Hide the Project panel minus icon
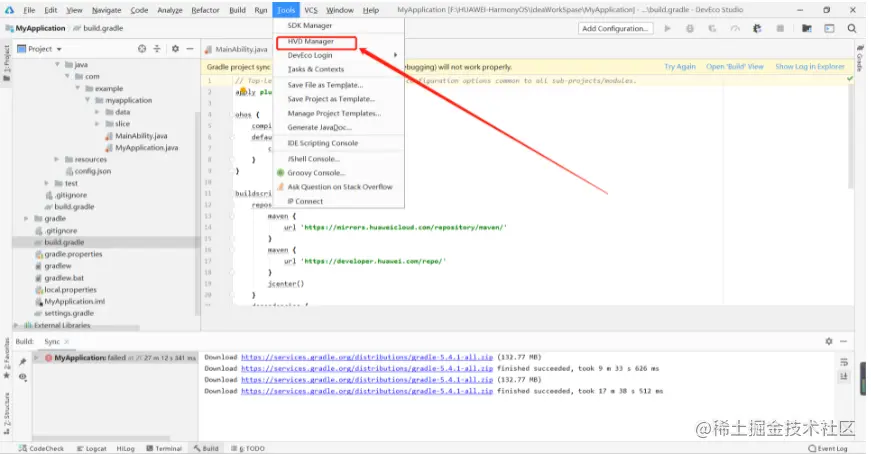Screen dimensions: 871x454 coord(190,49)
